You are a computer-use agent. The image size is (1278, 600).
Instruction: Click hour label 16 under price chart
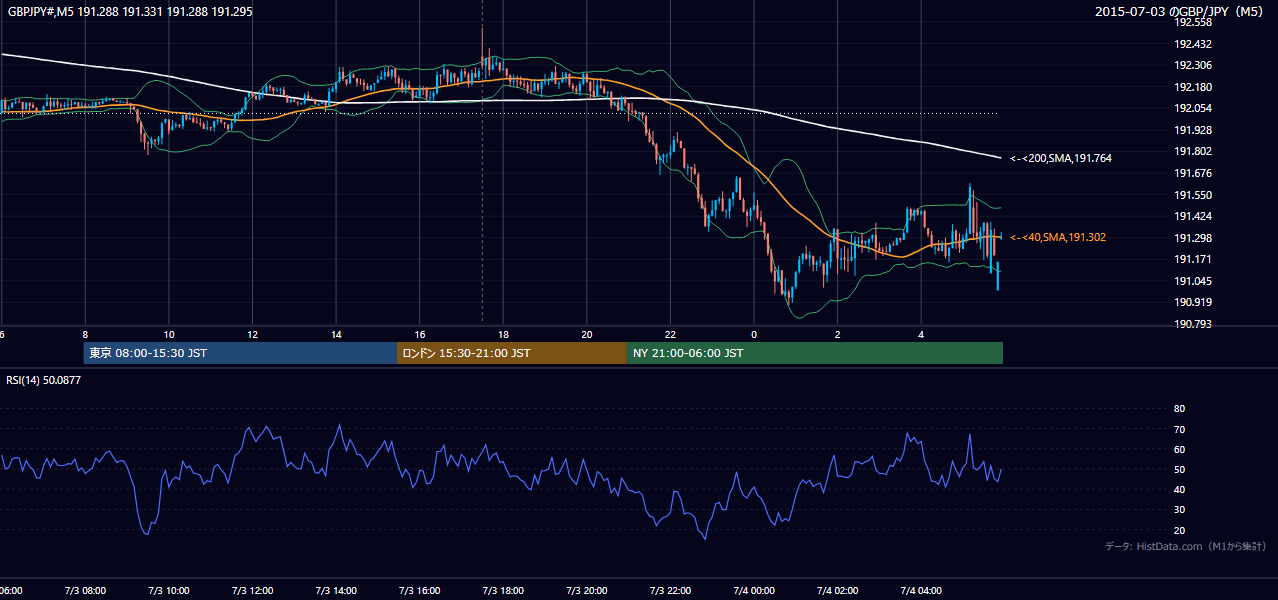coord(420,334)
